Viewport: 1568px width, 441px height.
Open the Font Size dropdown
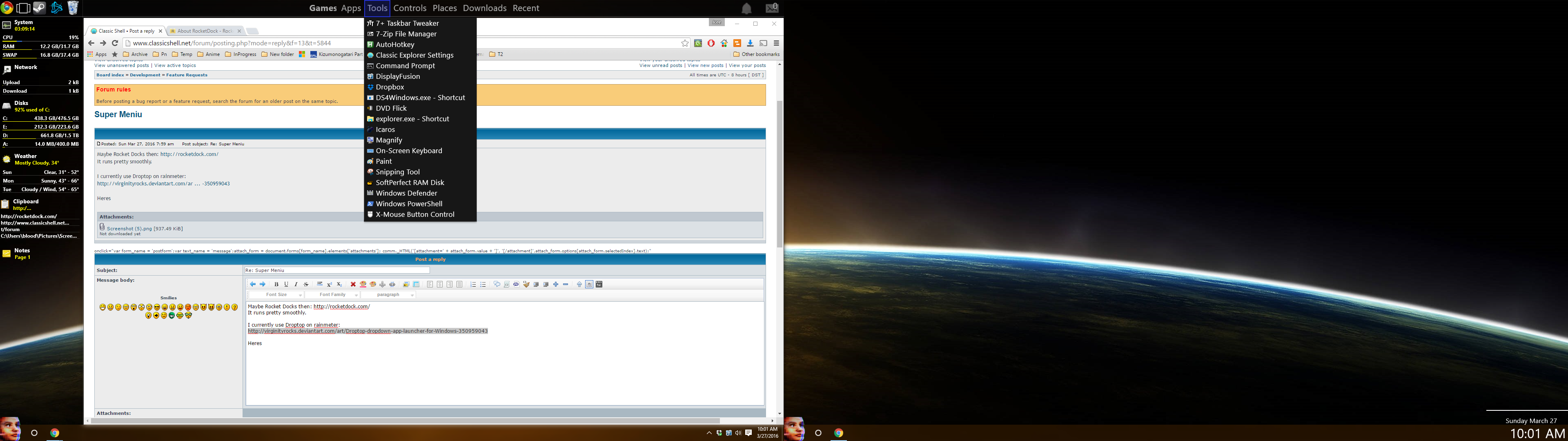pyautogui.click(x=276, y=295)
